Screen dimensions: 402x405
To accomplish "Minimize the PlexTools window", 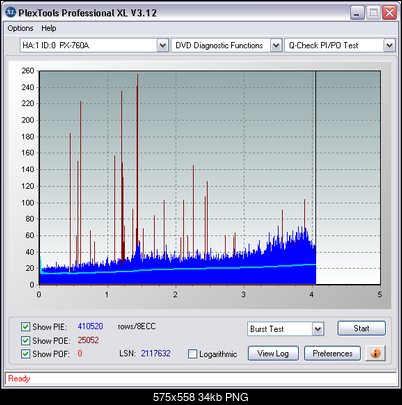I will point(357,13).
